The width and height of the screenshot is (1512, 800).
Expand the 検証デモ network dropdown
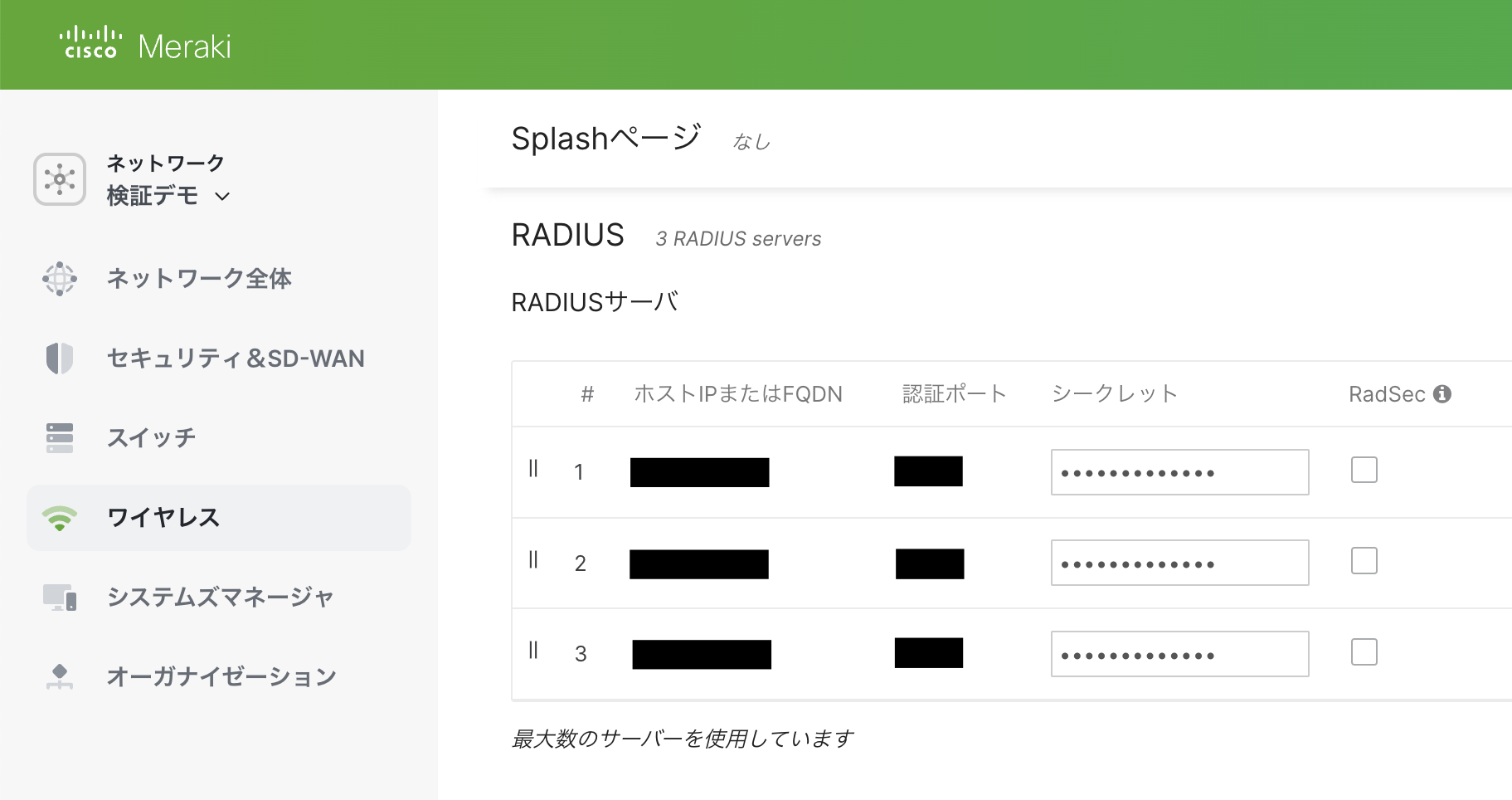tap(222, 197)
